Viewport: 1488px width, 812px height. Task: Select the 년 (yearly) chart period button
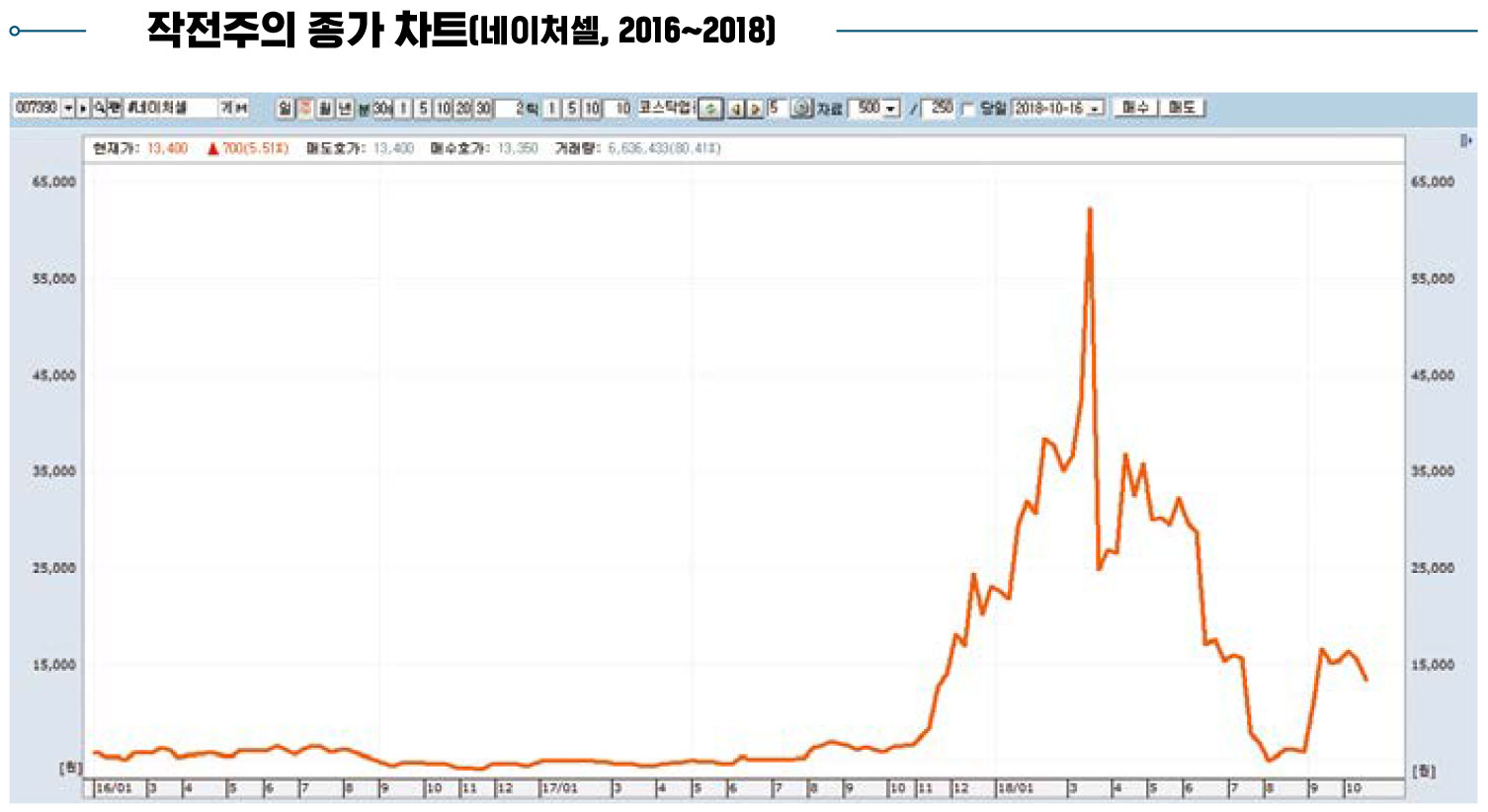pyautogui.click(x=345, y=108)
